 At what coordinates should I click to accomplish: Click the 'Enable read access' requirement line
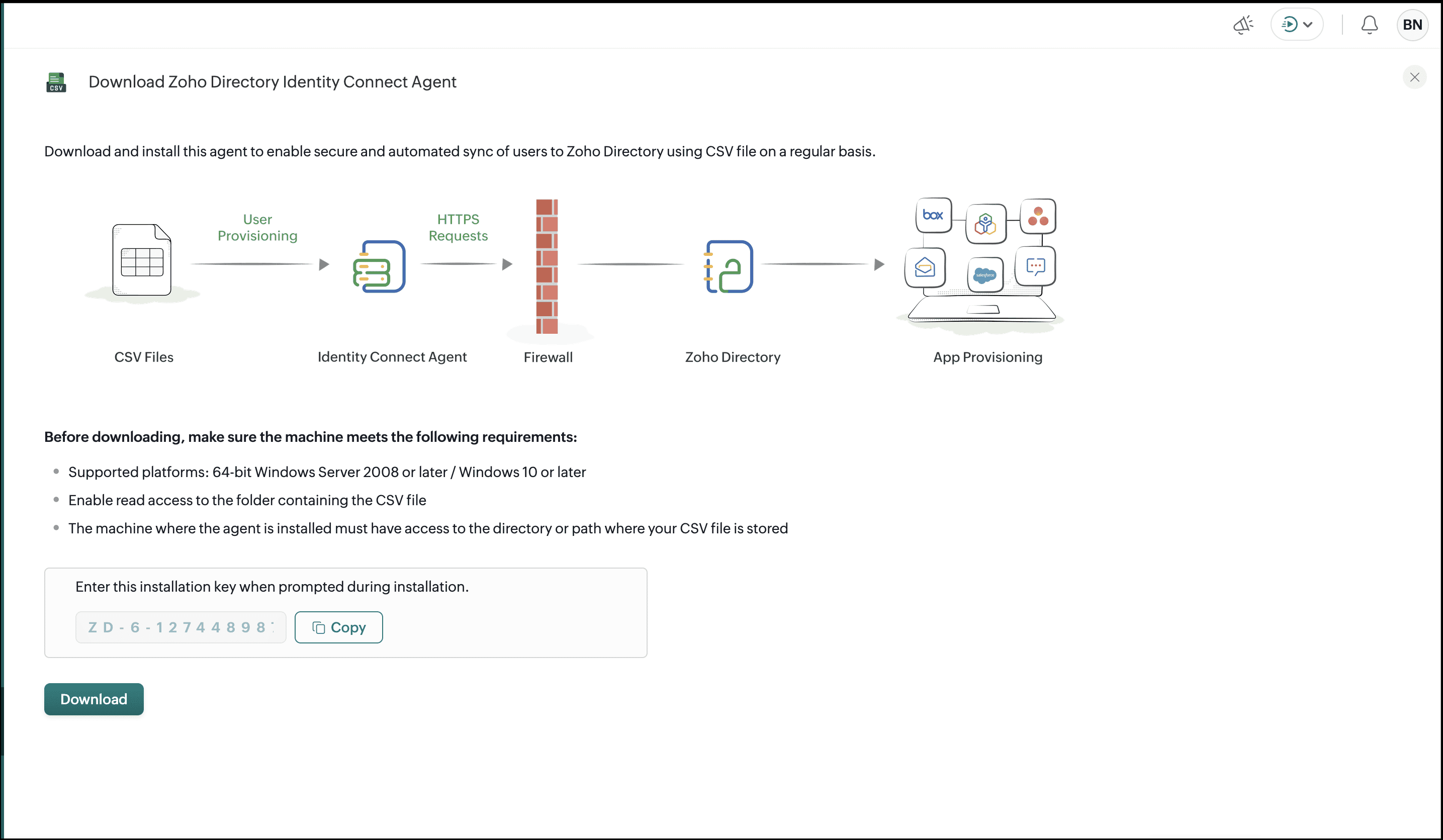(x=247, y=500)
